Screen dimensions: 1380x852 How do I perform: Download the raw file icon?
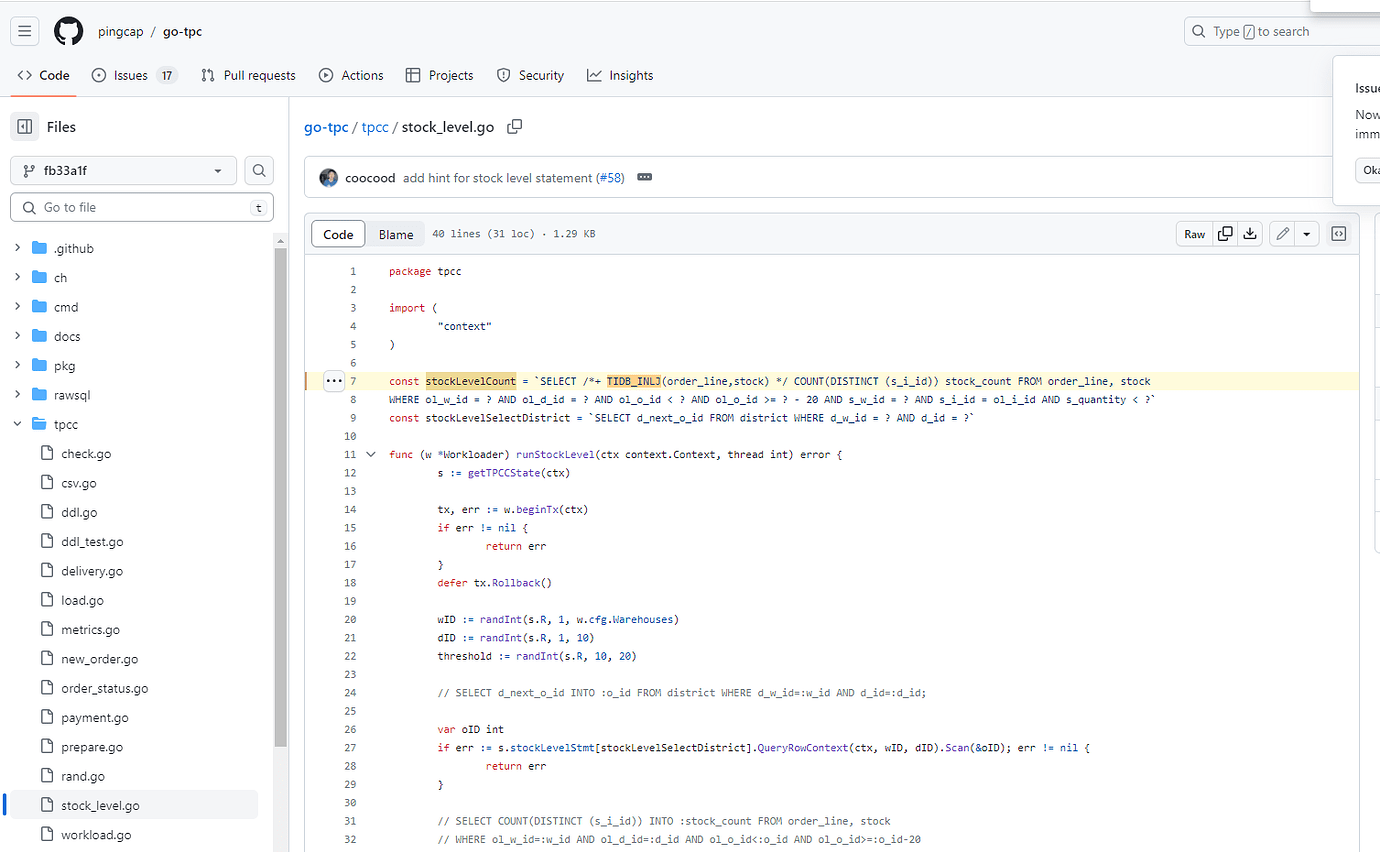(1250, 234)
